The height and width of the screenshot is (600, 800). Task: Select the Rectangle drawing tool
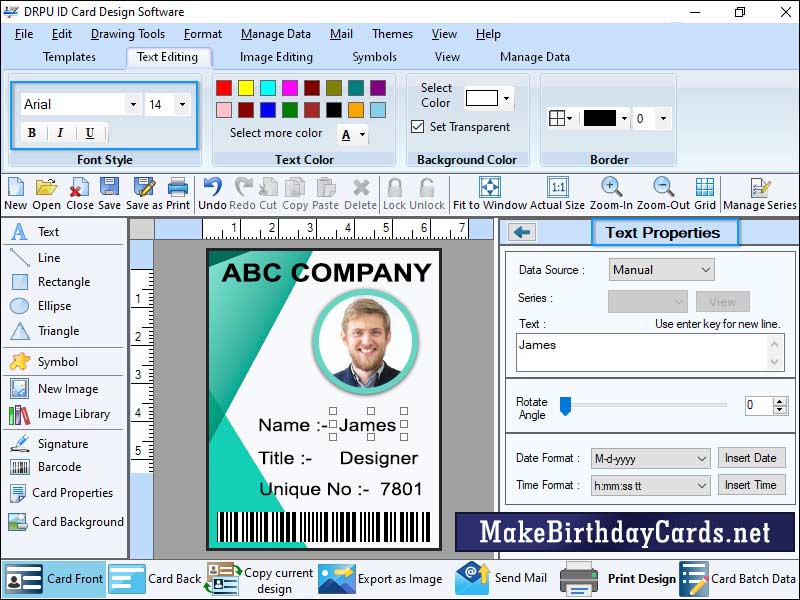48,281
